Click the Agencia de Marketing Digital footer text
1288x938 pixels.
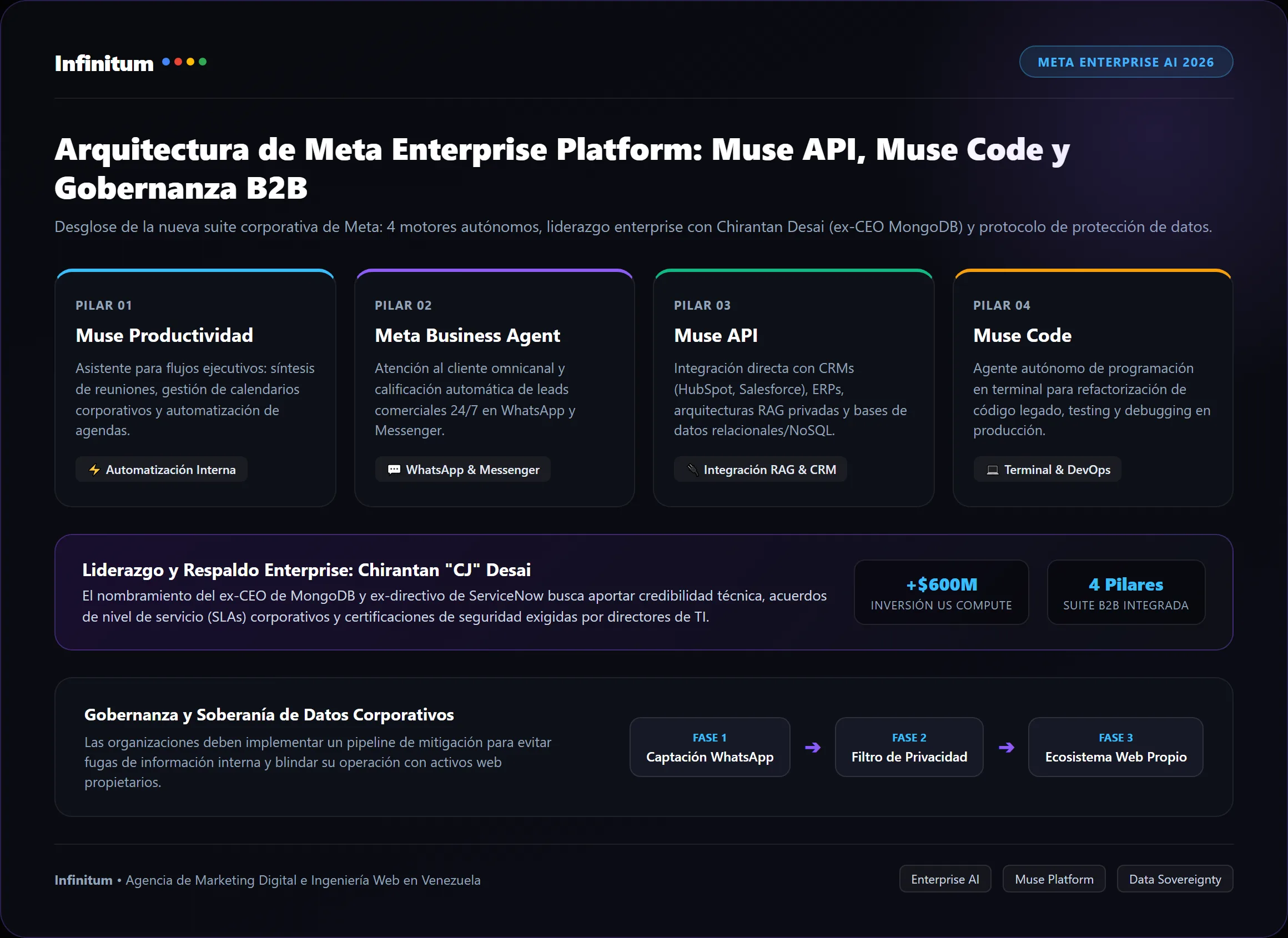click(x=303, y=880)
